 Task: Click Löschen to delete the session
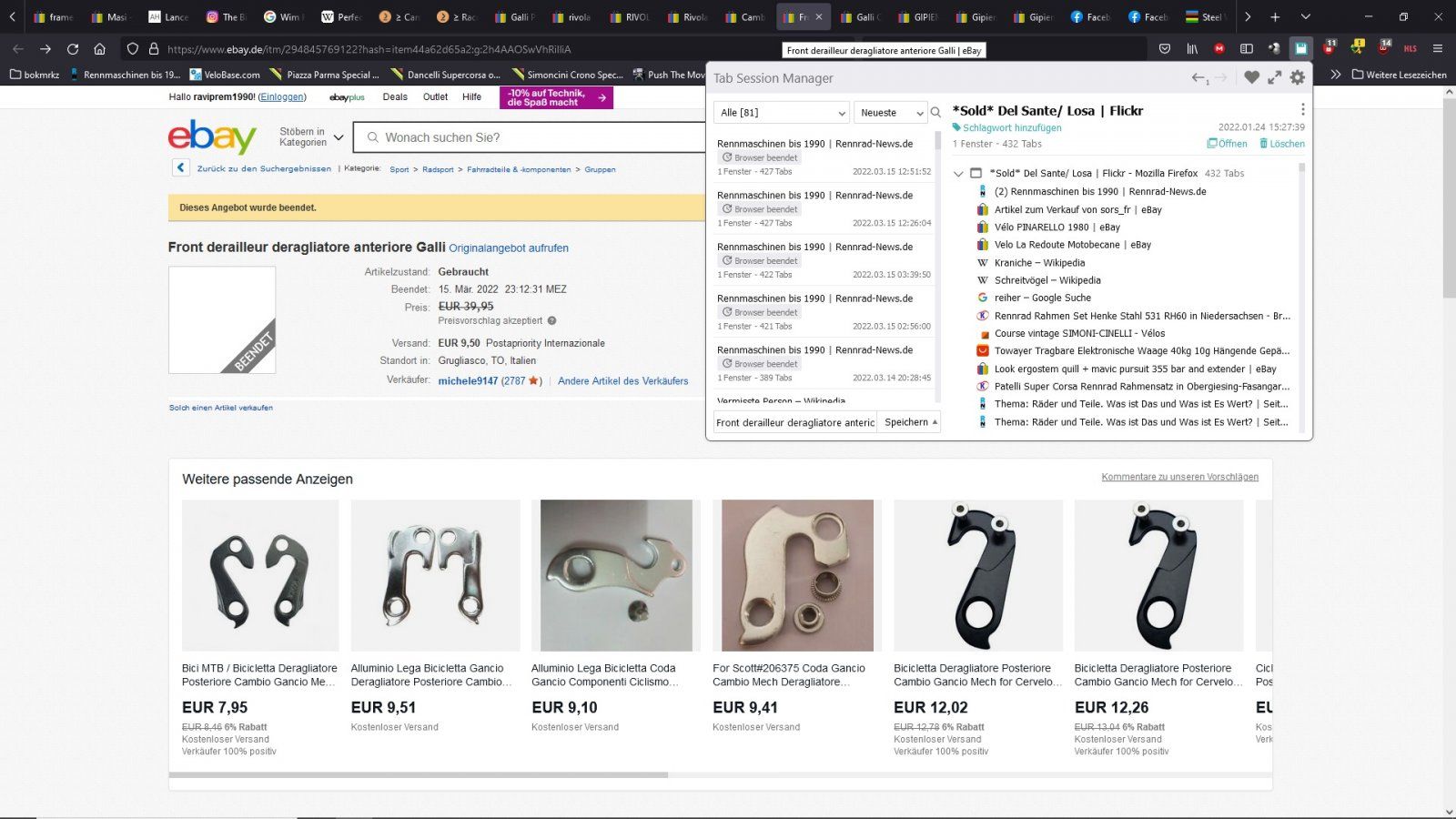click(1281, 144)
